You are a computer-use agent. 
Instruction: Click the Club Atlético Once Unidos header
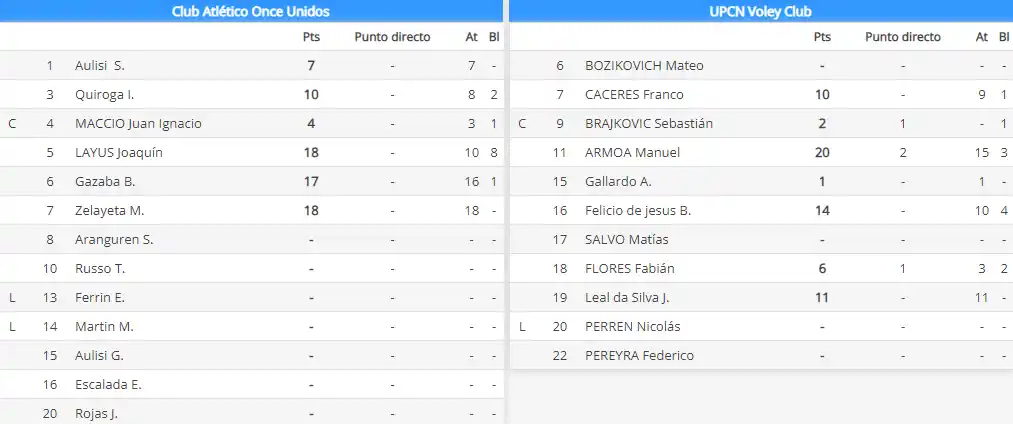251,11
